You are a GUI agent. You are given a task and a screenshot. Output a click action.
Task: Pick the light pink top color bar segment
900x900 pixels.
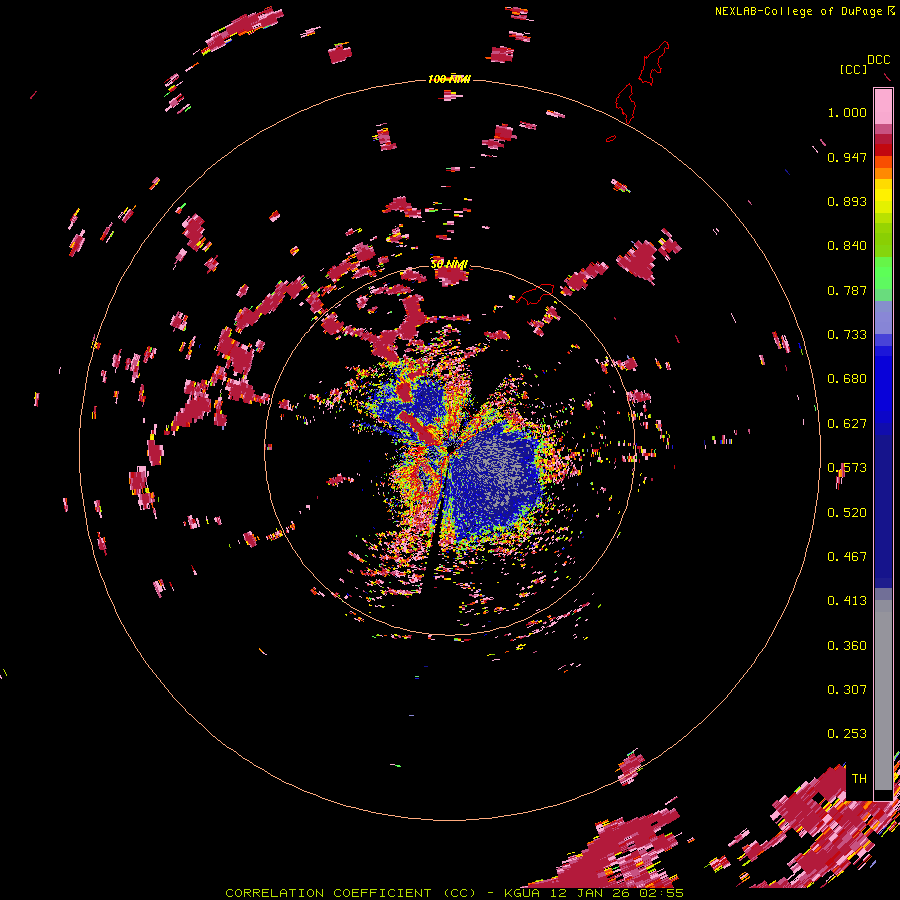tap(883, 106)
